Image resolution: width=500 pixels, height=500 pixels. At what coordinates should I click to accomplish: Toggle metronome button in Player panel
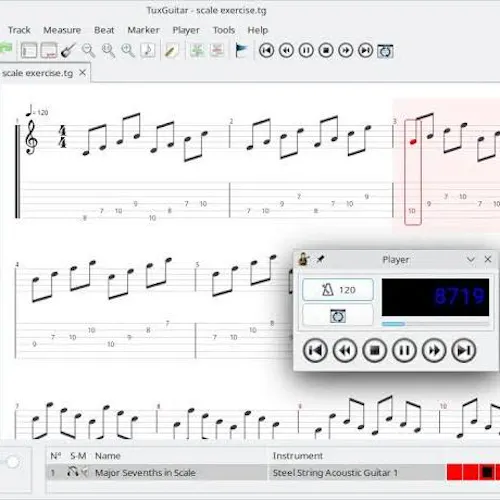(x=338, y=315)
